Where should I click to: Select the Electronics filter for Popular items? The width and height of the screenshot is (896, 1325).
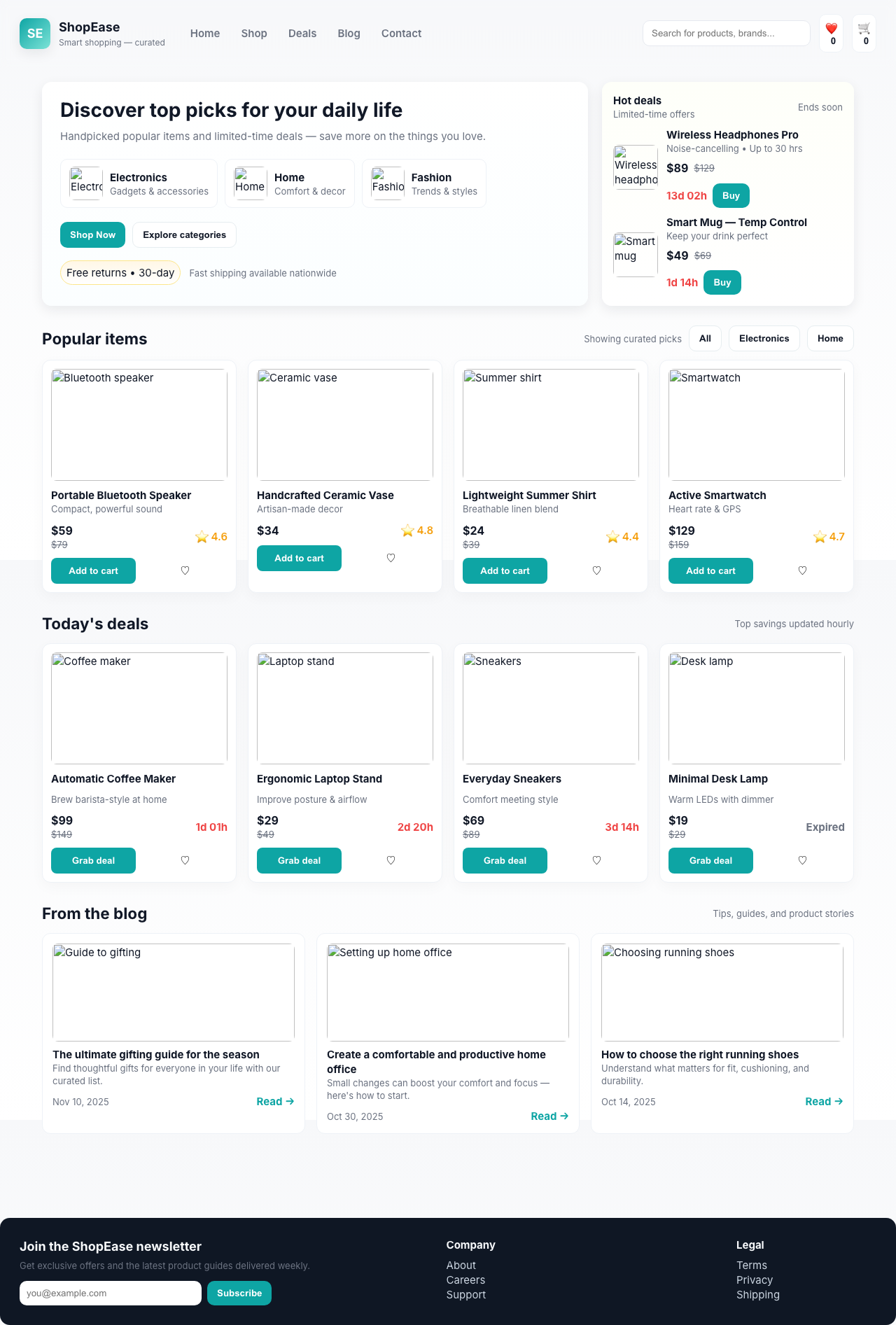pos(764,338)
